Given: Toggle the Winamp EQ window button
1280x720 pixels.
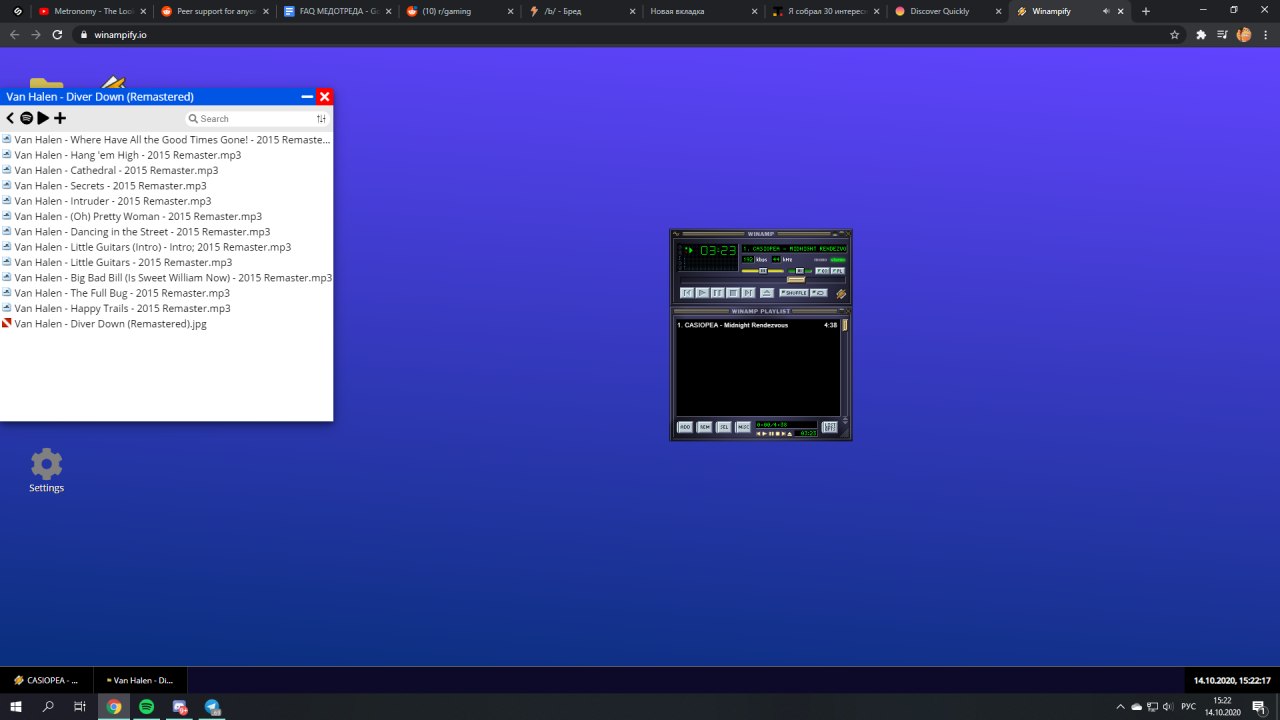Looking at the screenshot, I should pos(822,271).
